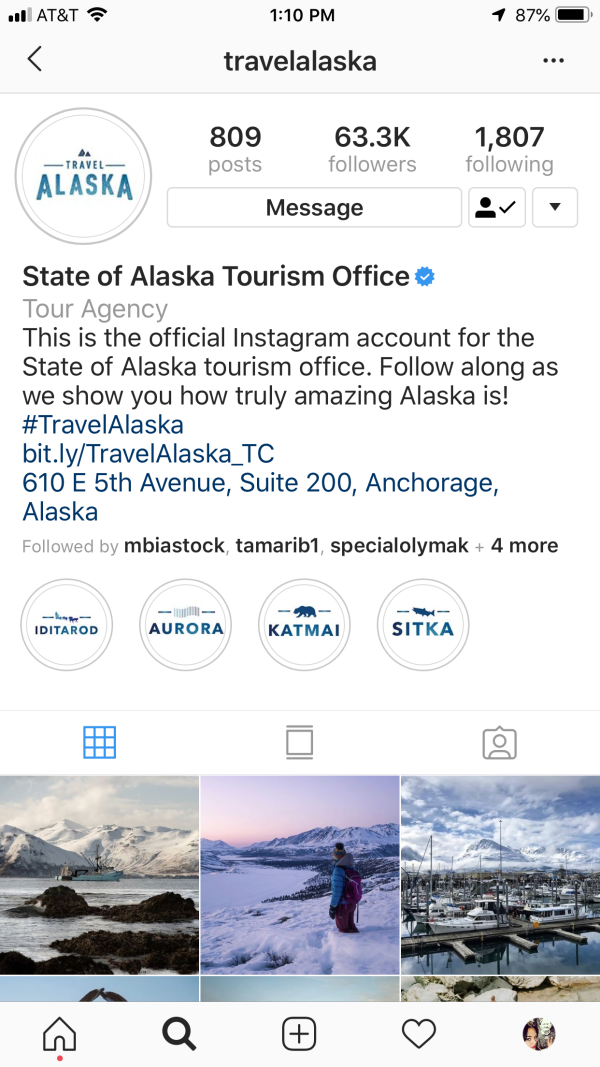Image resolution: width=600 pixels, height=1067 pixels.
Task: Open the activity heart icon
Action: coord(419,1034)
